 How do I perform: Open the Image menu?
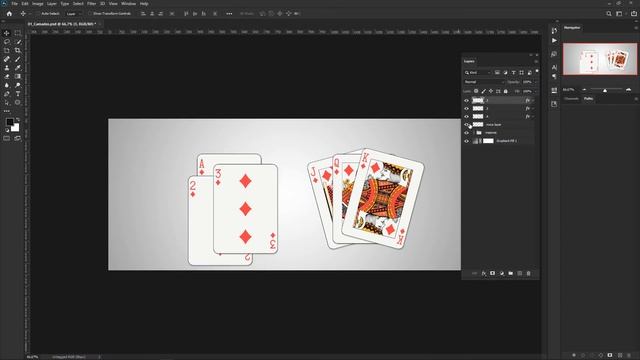38,4
